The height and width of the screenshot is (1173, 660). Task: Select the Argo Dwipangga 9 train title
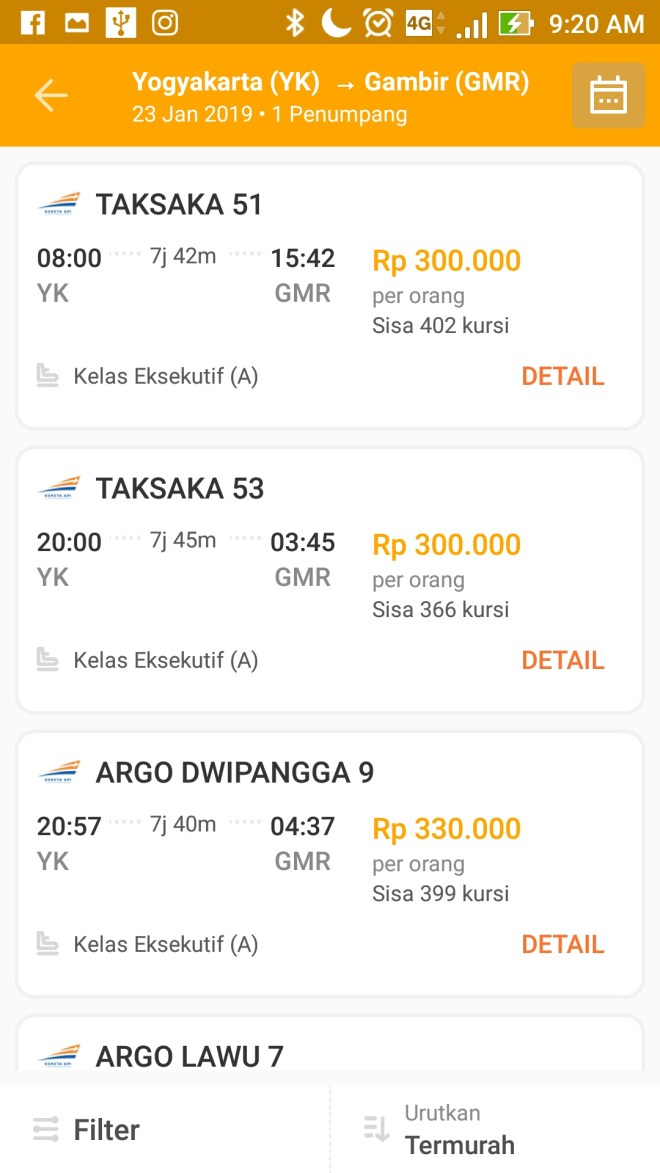point(234,773)
